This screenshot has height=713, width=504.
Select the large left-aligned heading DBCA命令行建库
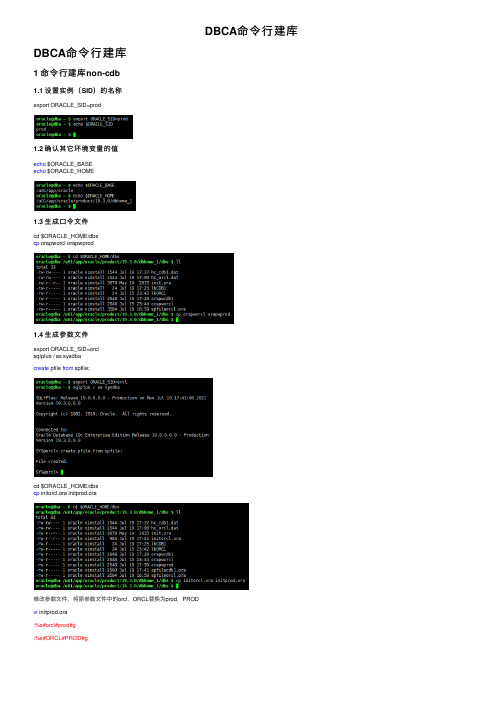point(80,53)
